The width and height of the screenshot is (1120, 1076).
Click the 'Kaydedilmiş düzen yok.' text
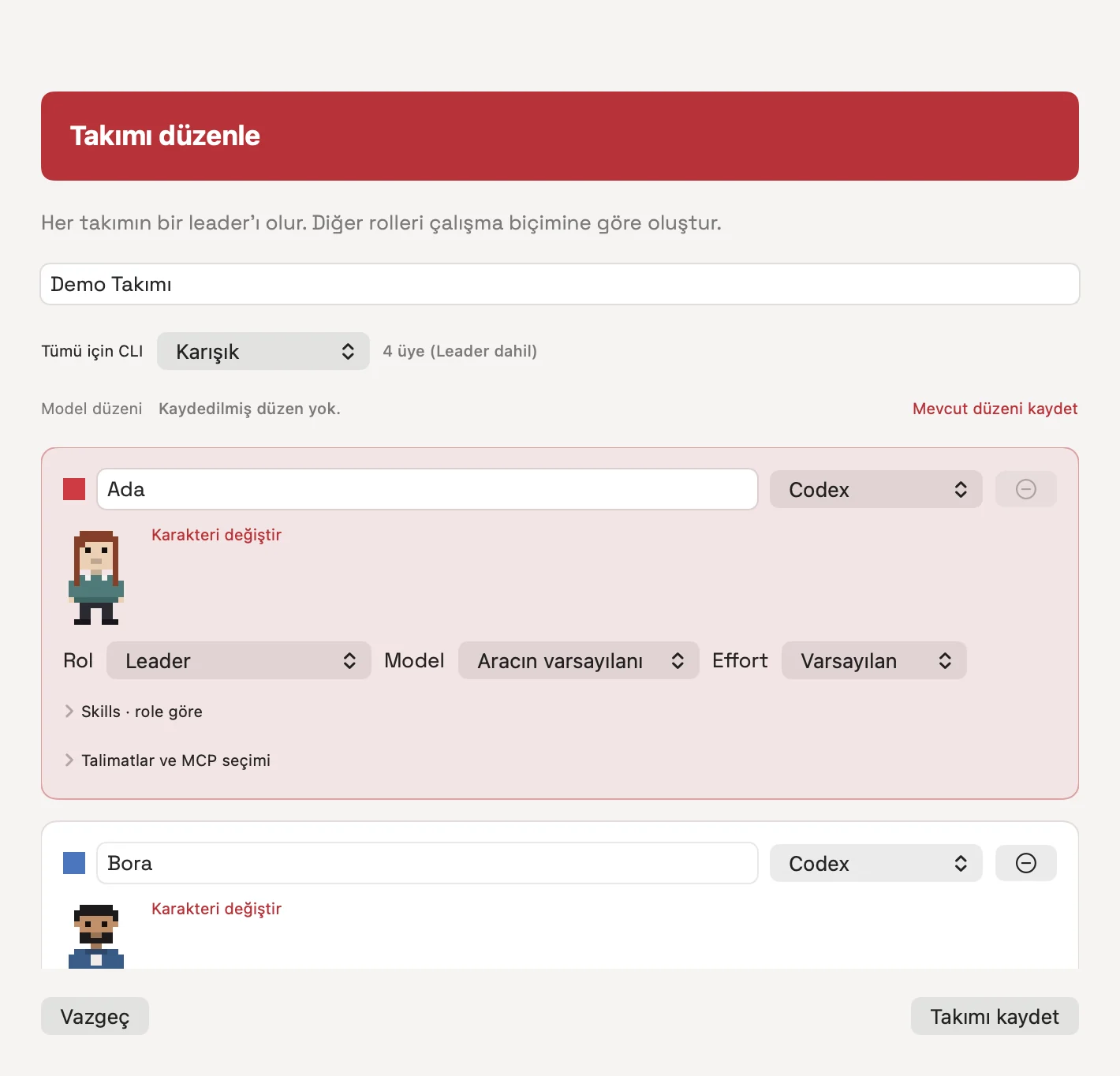pyautogui.click(x=249, y=409)
